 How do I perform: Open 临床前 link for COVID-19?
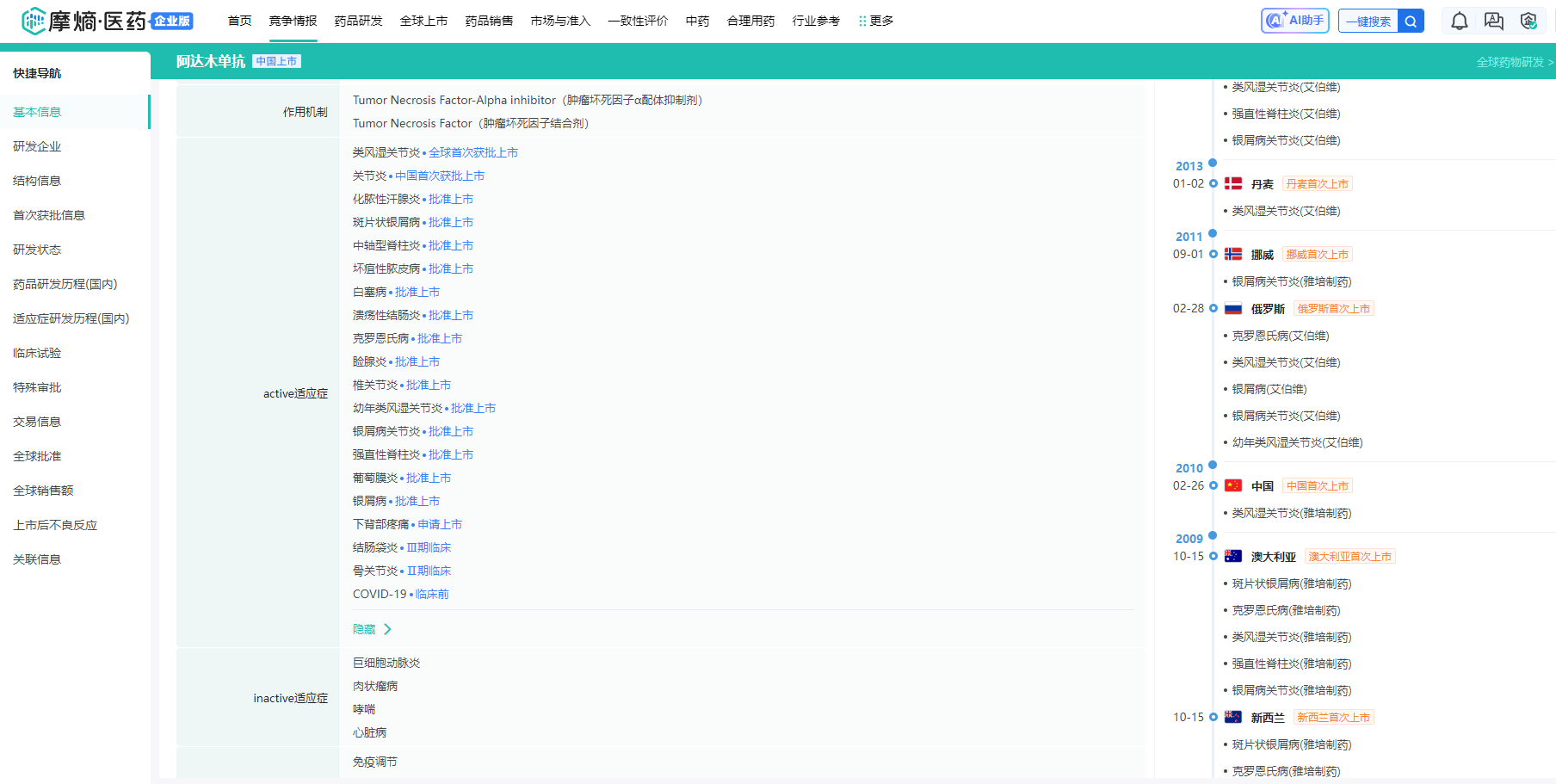(432, 594)
